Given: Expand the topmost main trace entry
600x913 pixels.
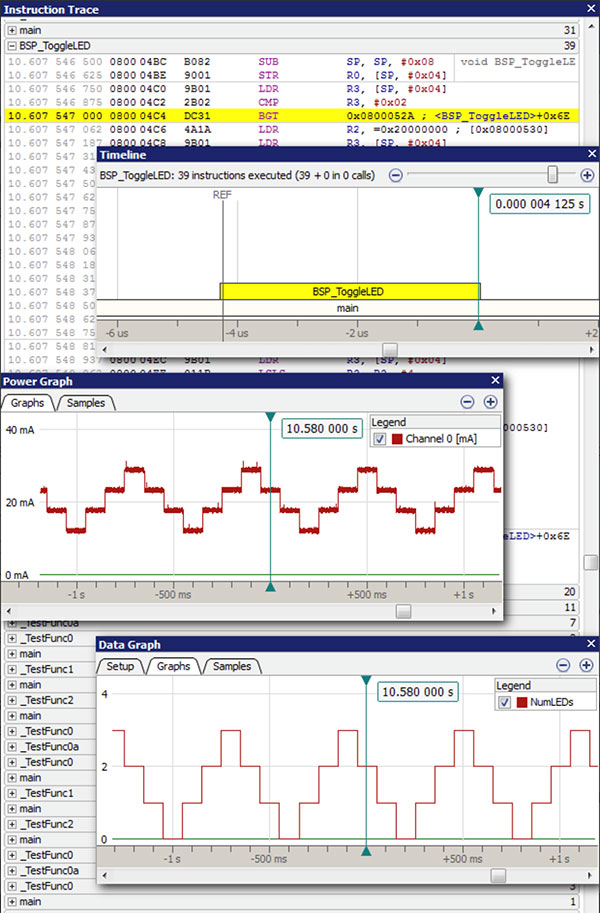Looking at the screenshot, I should coord(11,30).
